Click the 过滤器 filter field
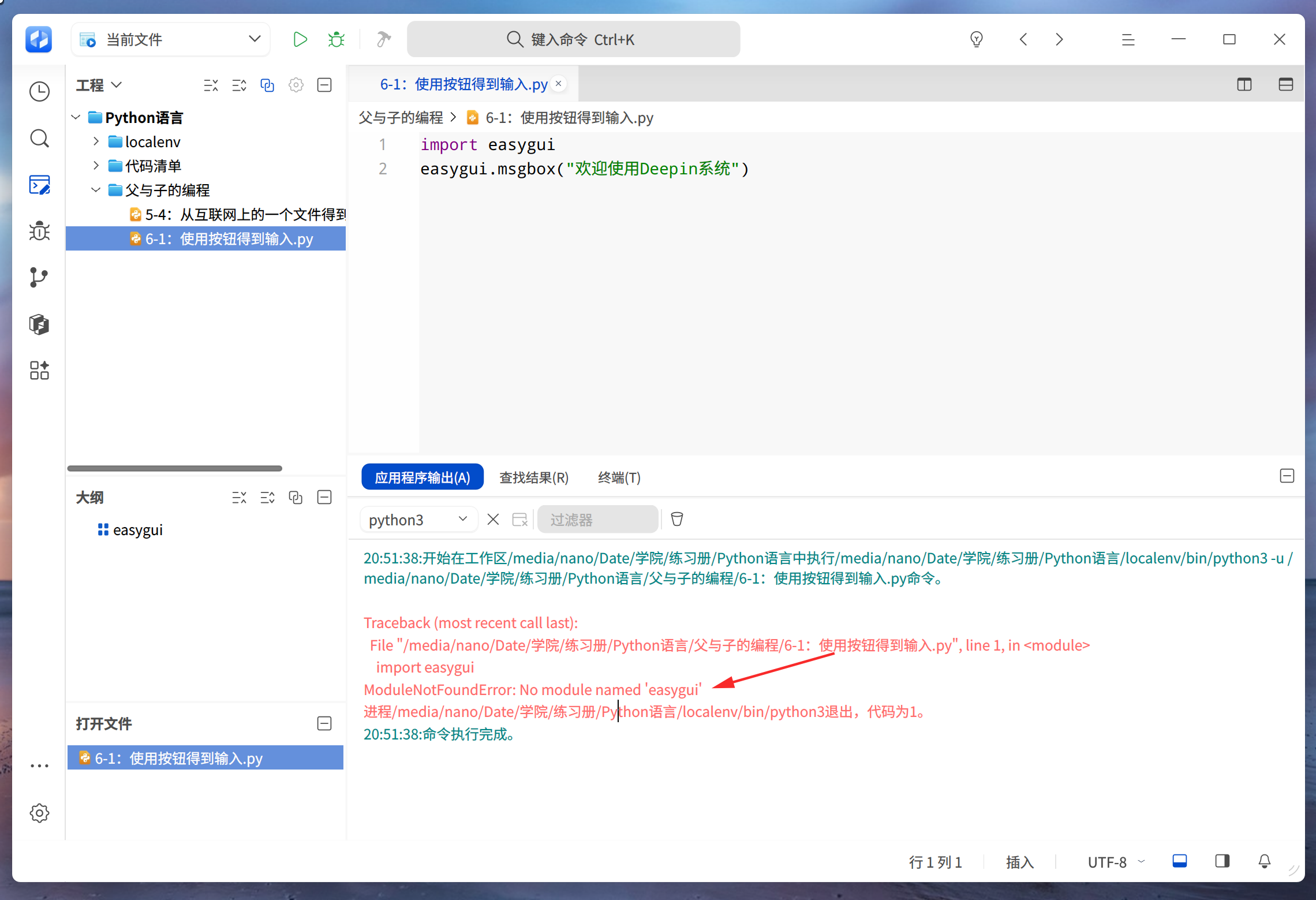The image size is (1316, 900). 597,520
